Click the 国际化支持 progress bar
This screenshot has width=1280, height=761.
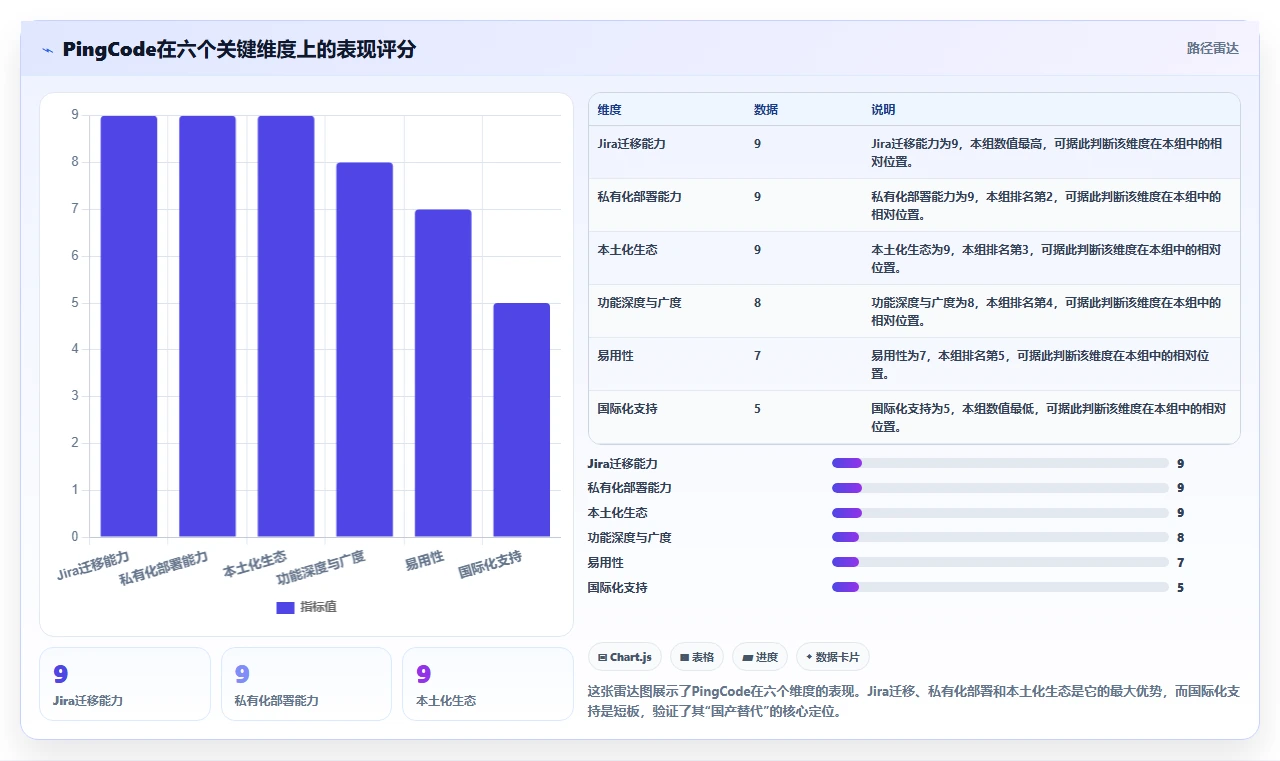(x=1000, y=588)
